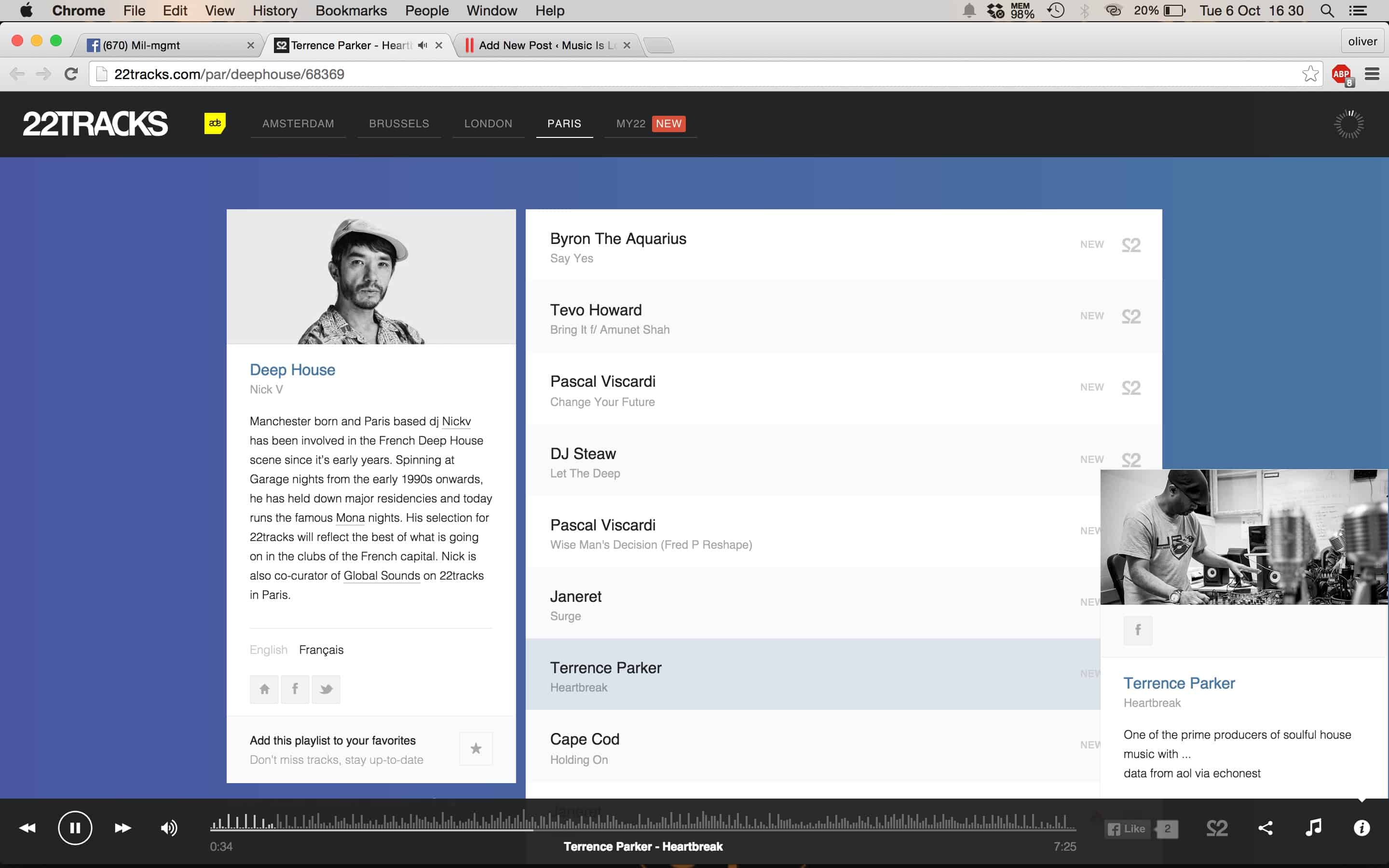Viewport: 1389px width, 868px height.
Task: Click the 22 logo icon in player bar
Action: pyautogui.click(x=1217, y=828)
